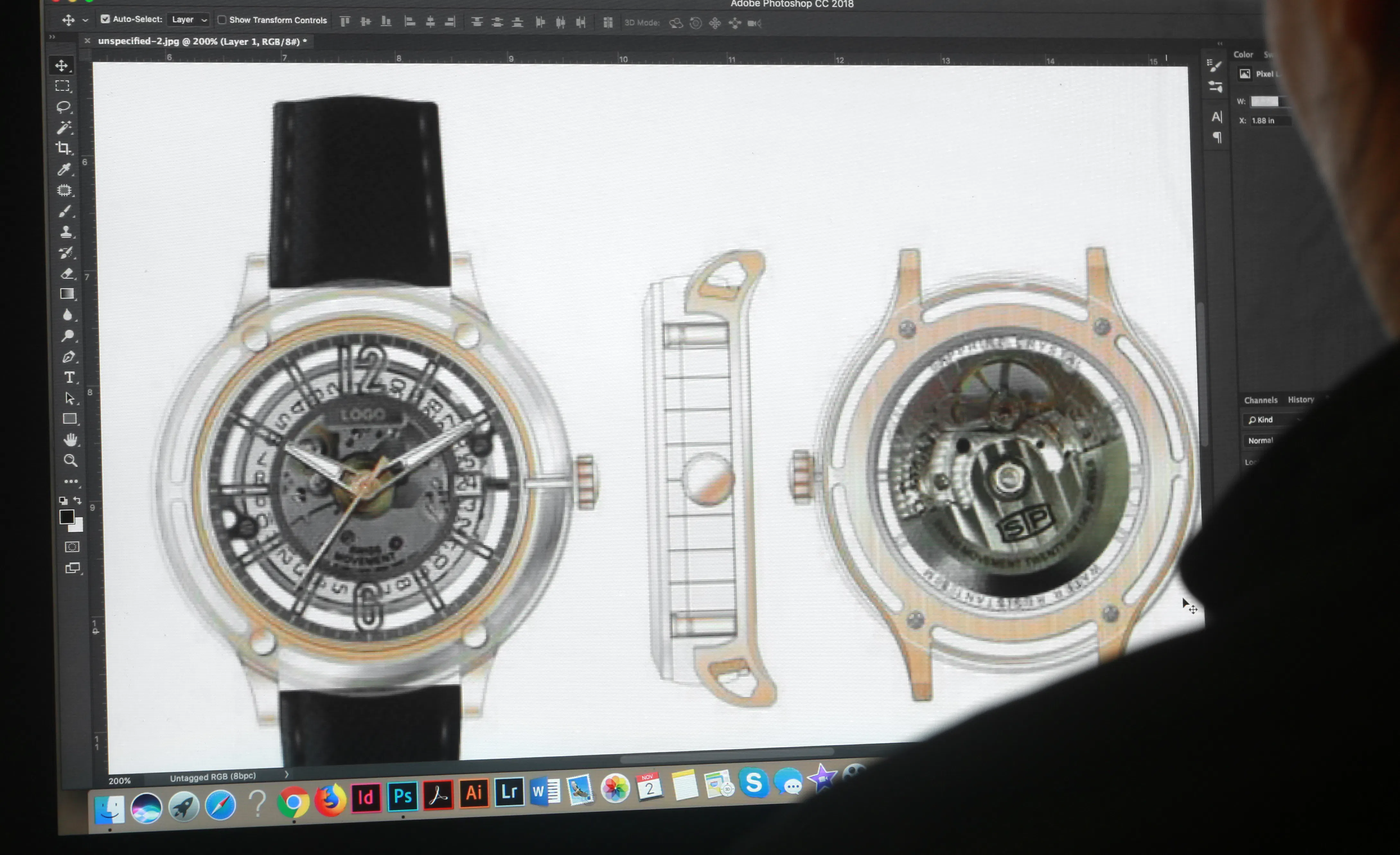Toggle Quick Mask mode icon

pos(72,547)
